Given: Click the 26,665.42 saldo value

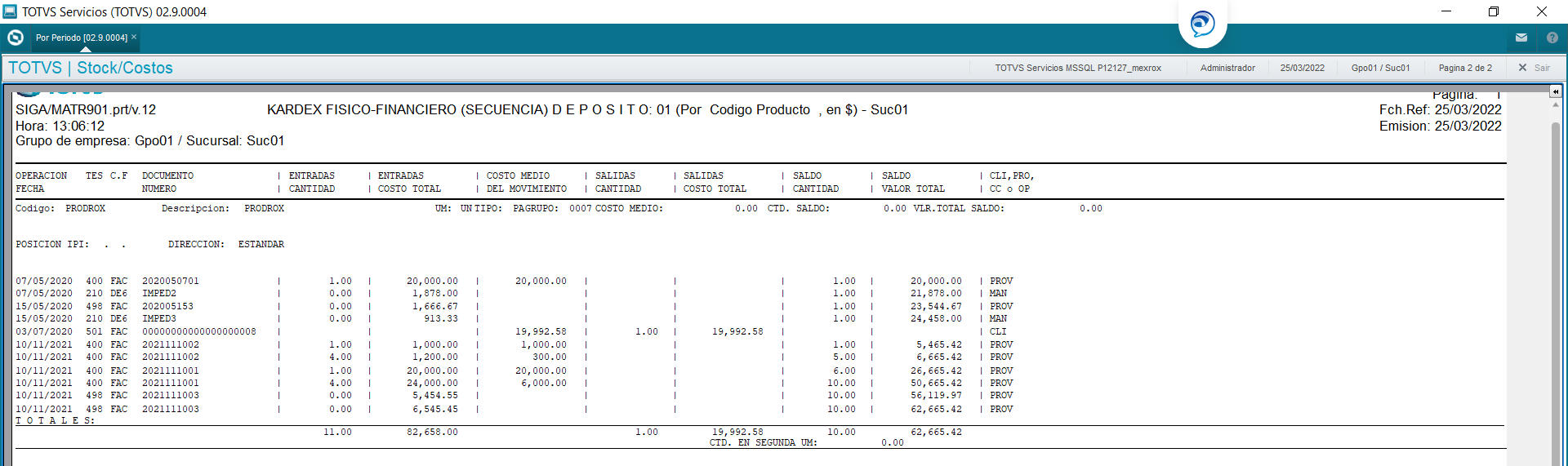Looking at the screenshot, I should point(936,371).
